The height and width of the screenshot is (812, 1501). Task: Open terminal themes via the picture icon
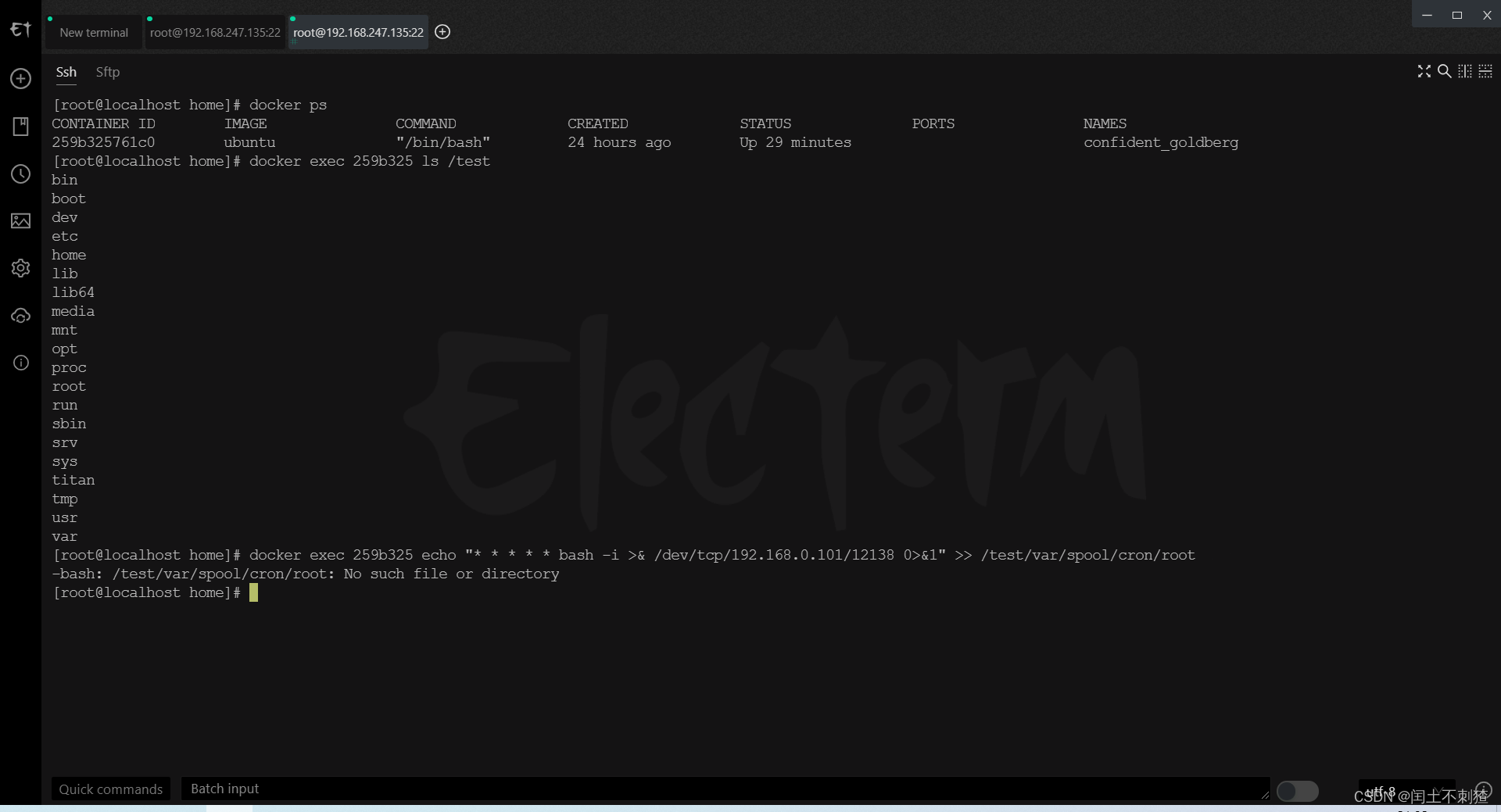click(x=20, y=221)
